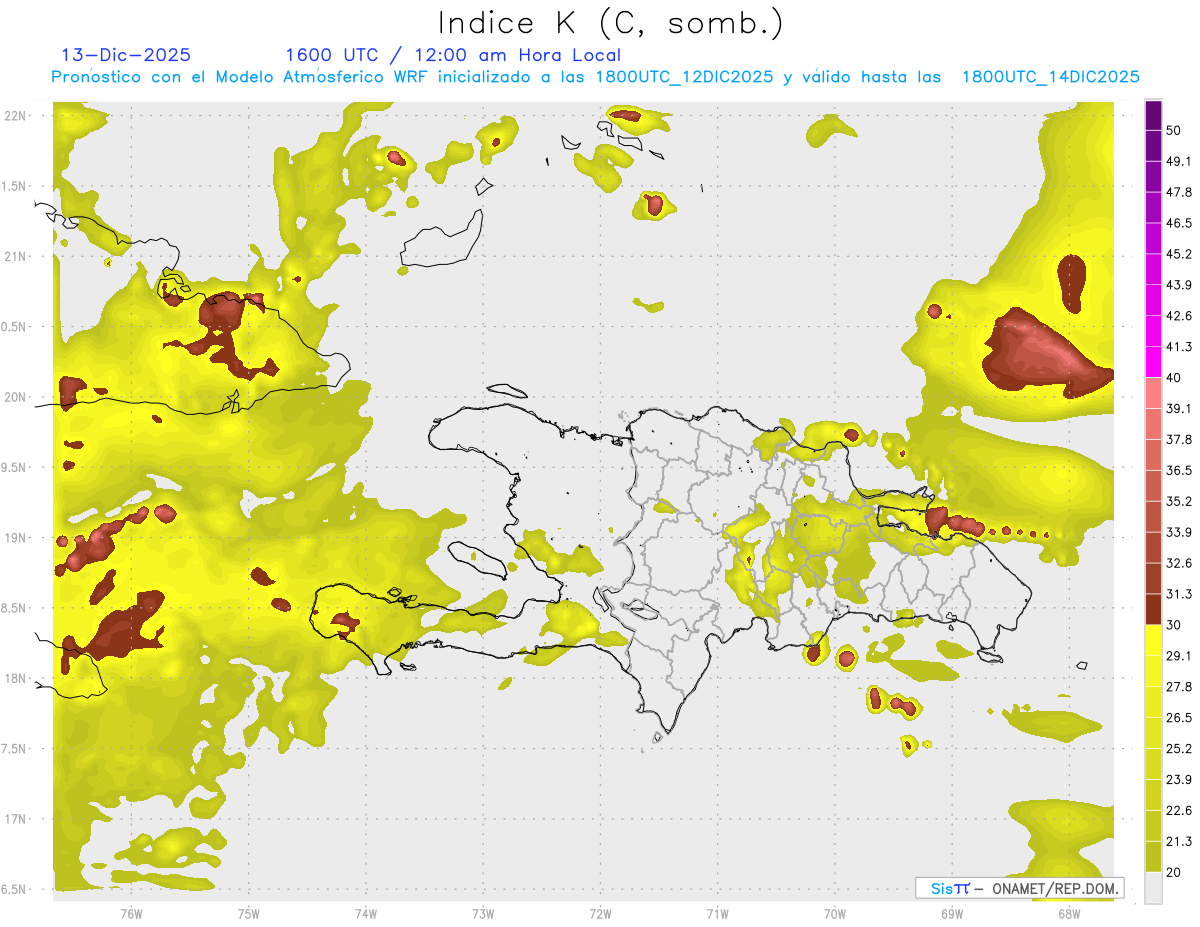
Task: Click the colorbar value 23.9
Action: tap(1179, 780)
